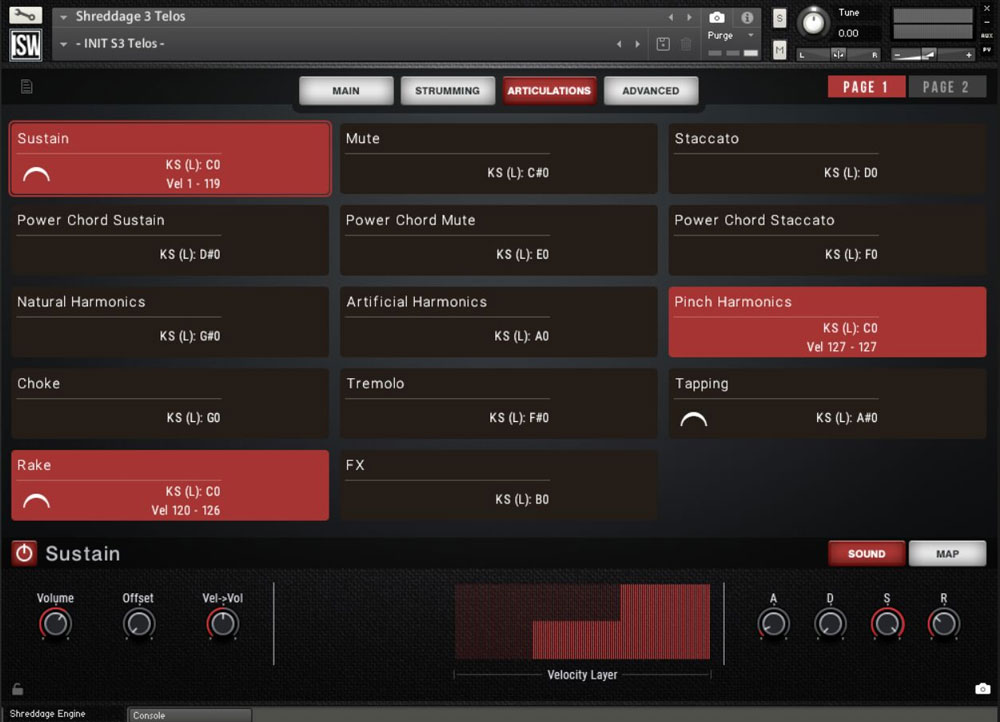Select the Tapping articulation cell
1000x722 pixels.
827,404
